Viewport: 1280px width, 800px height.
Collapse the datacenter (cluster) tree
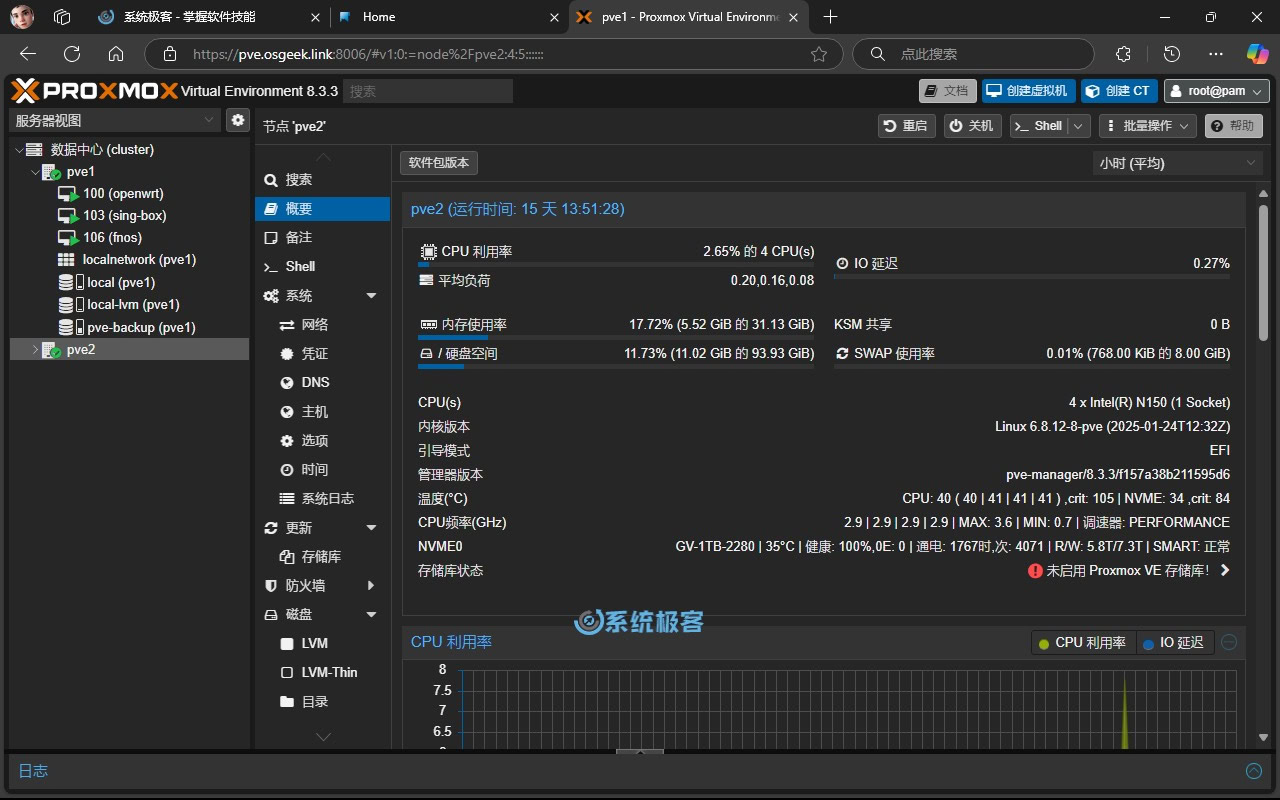(x=18, y=149)
